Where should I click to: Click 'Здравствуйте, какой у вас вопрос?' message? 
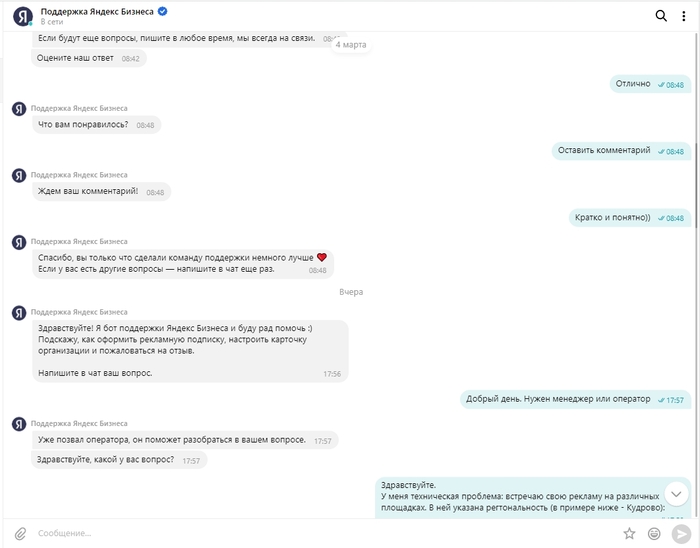tap(119, 460)
